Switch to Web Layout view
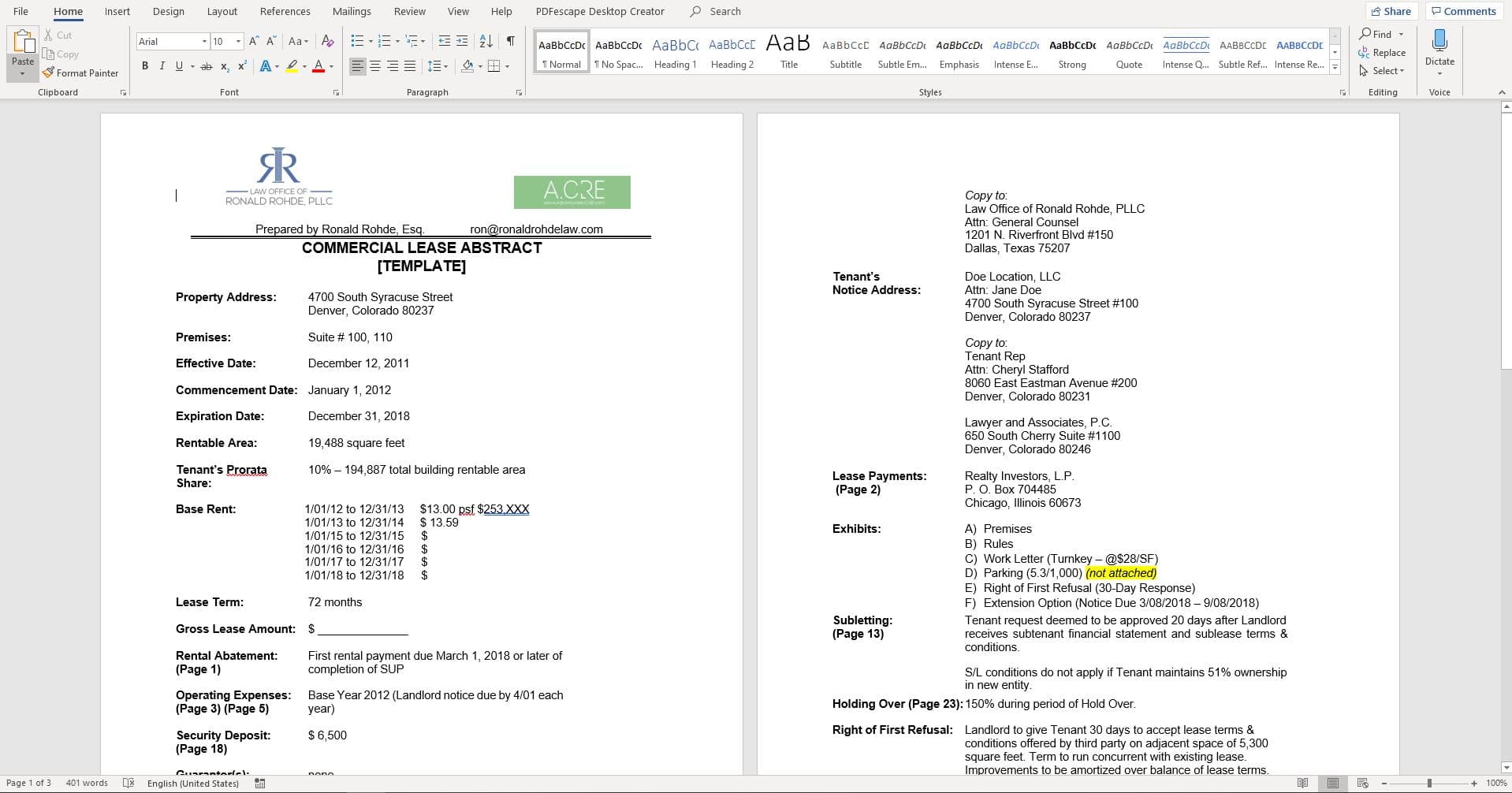1512x793 pixels. (x=1362, y=783)
